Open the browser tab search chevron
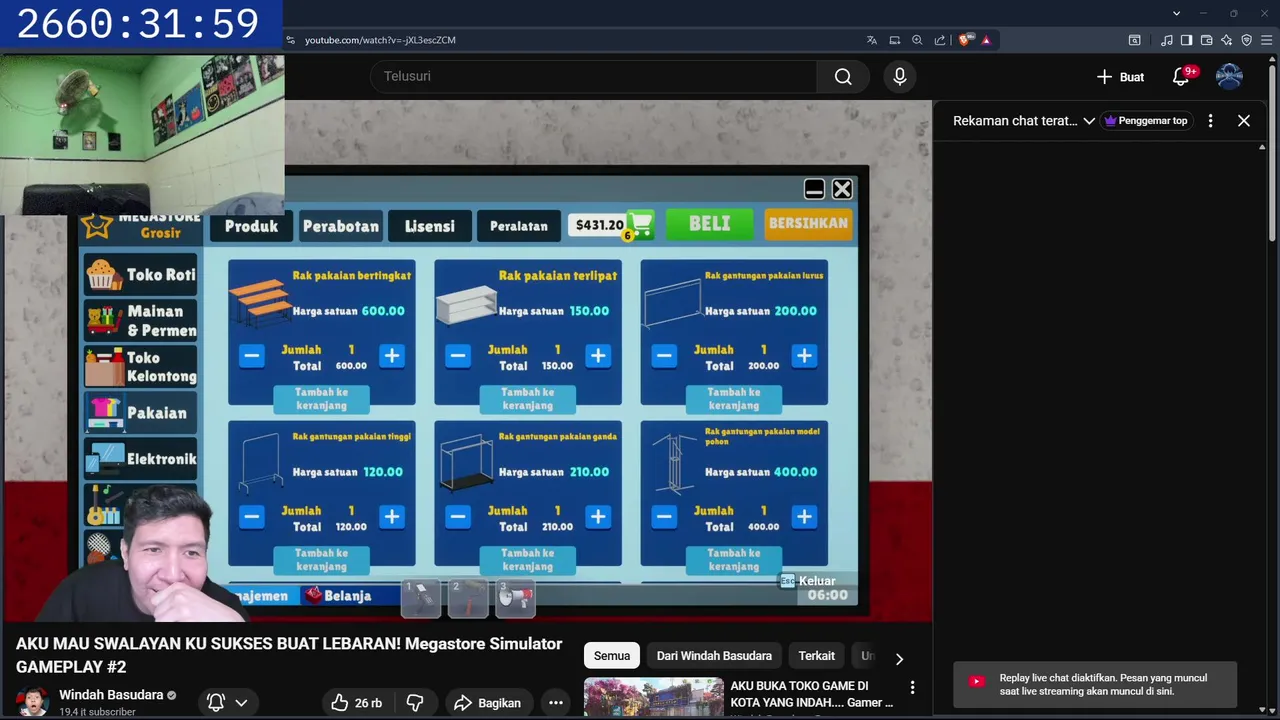Screen dimensions: 1280x720 tap(1177, 13)
